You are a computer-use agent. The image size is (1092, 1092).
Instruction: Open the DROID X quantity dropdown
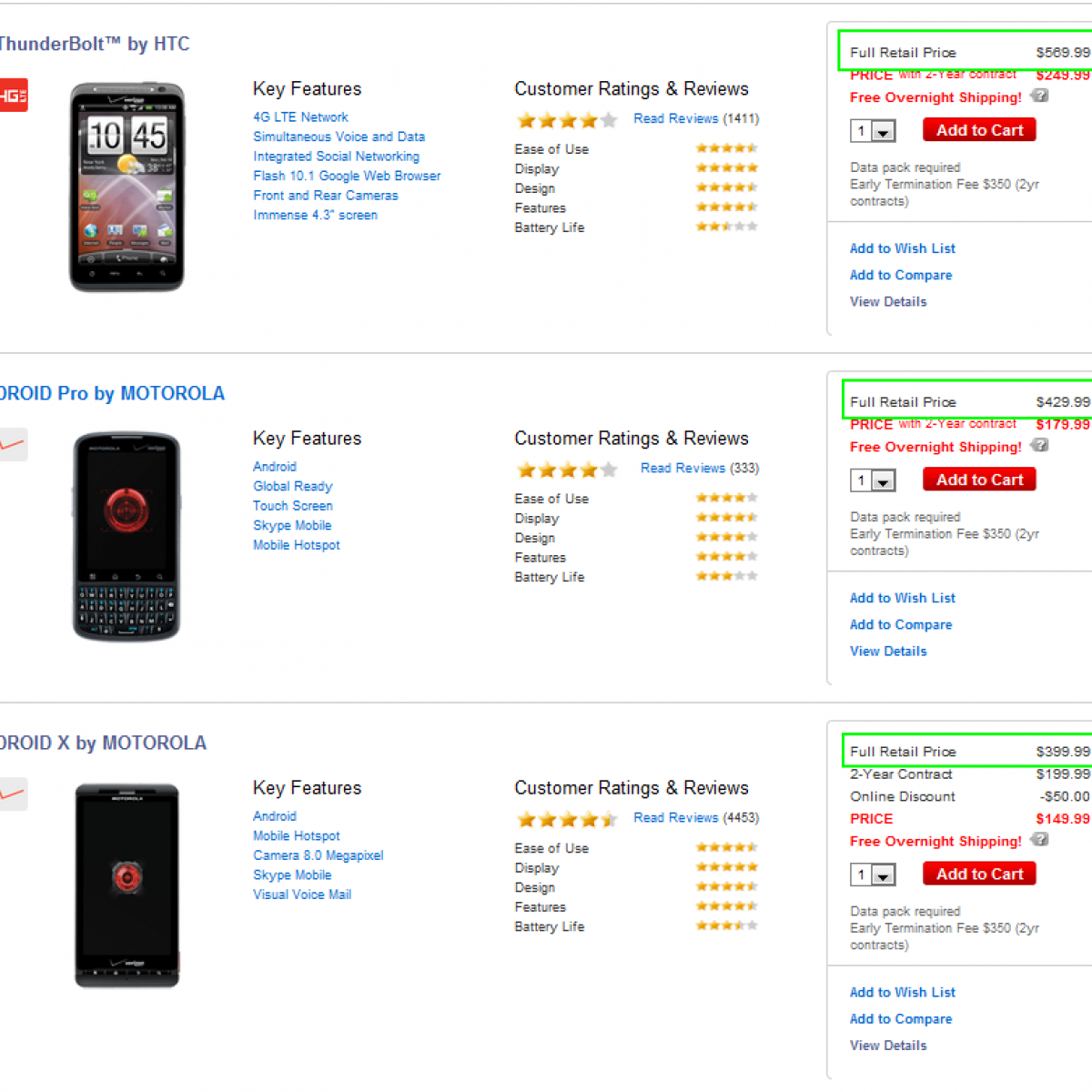coord(883,875)
